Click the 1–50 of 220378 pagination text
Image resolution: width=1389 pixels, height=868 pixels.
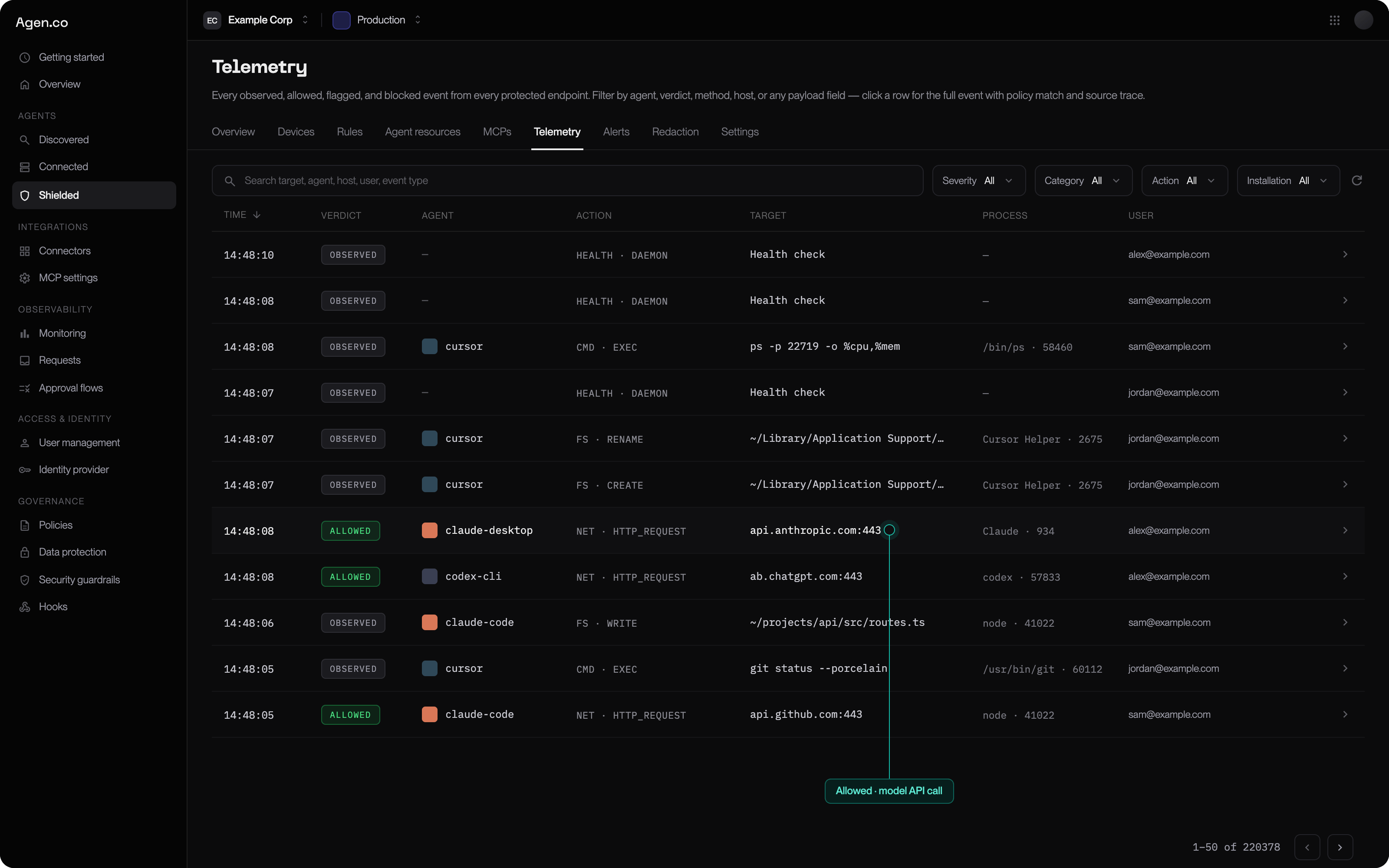[x=1236, y=847]
